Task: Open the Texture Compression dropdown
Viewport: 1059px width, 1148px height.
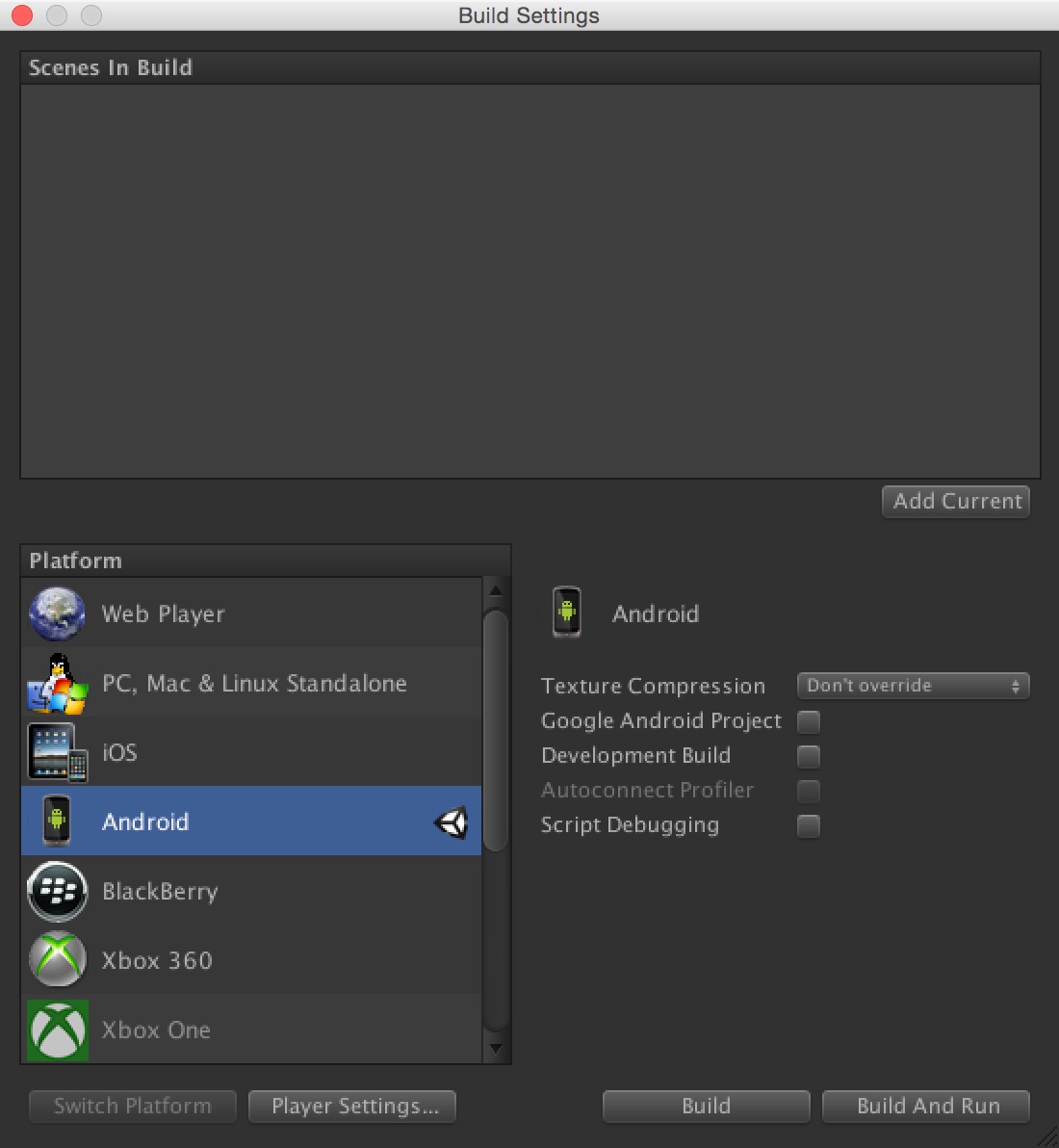Action: pos(913,686)
